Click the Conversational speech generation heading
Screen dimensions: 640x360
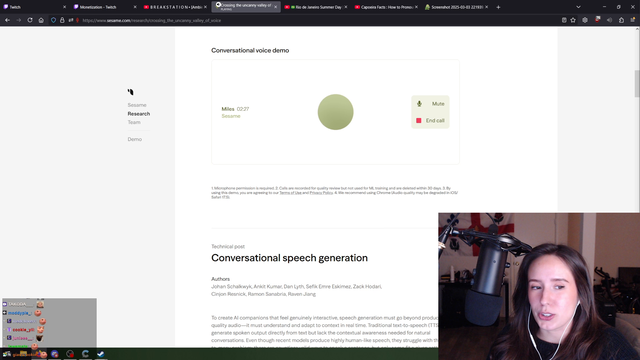(289, 258)
